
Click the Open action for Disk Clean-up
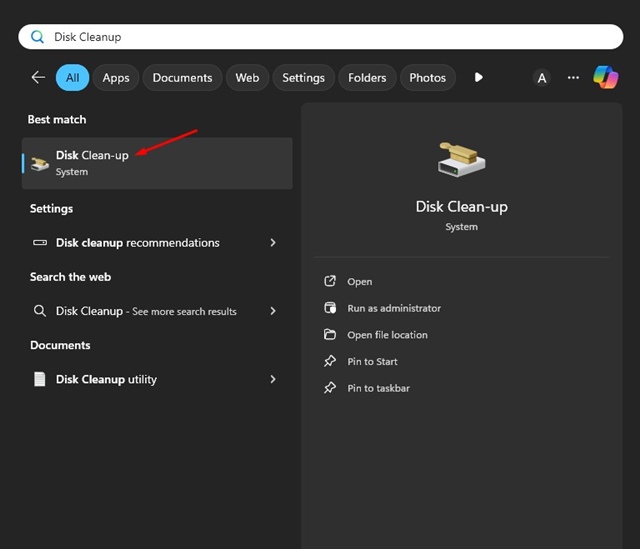(359, 282)
